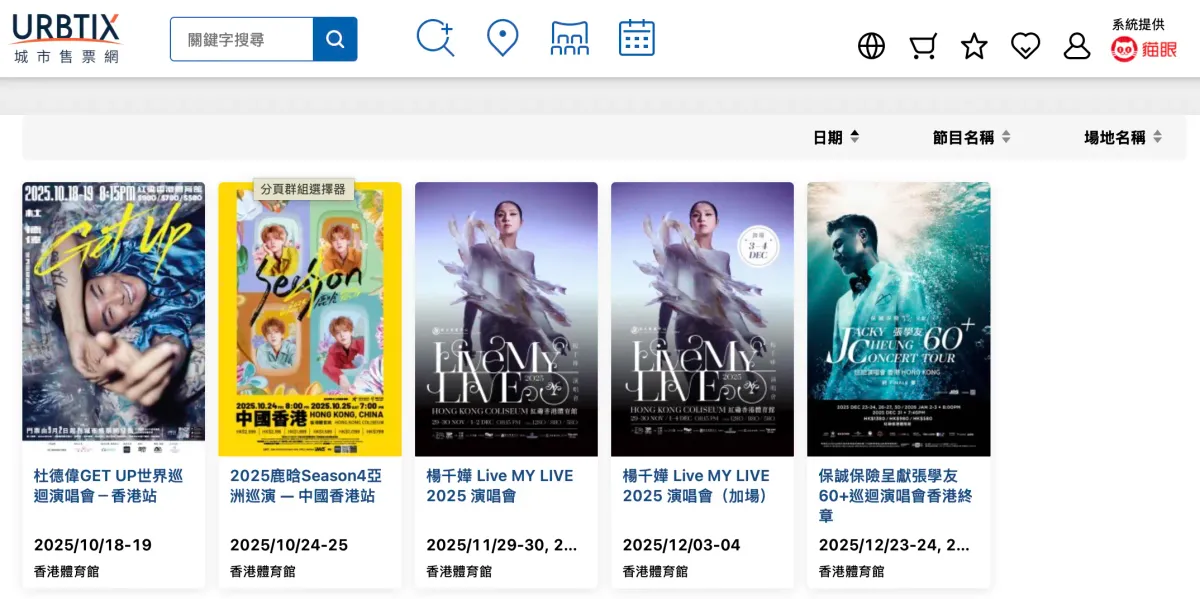Open the venue location pin icon
This screenshot has height=599, width=1200.
tap(502, 38)
